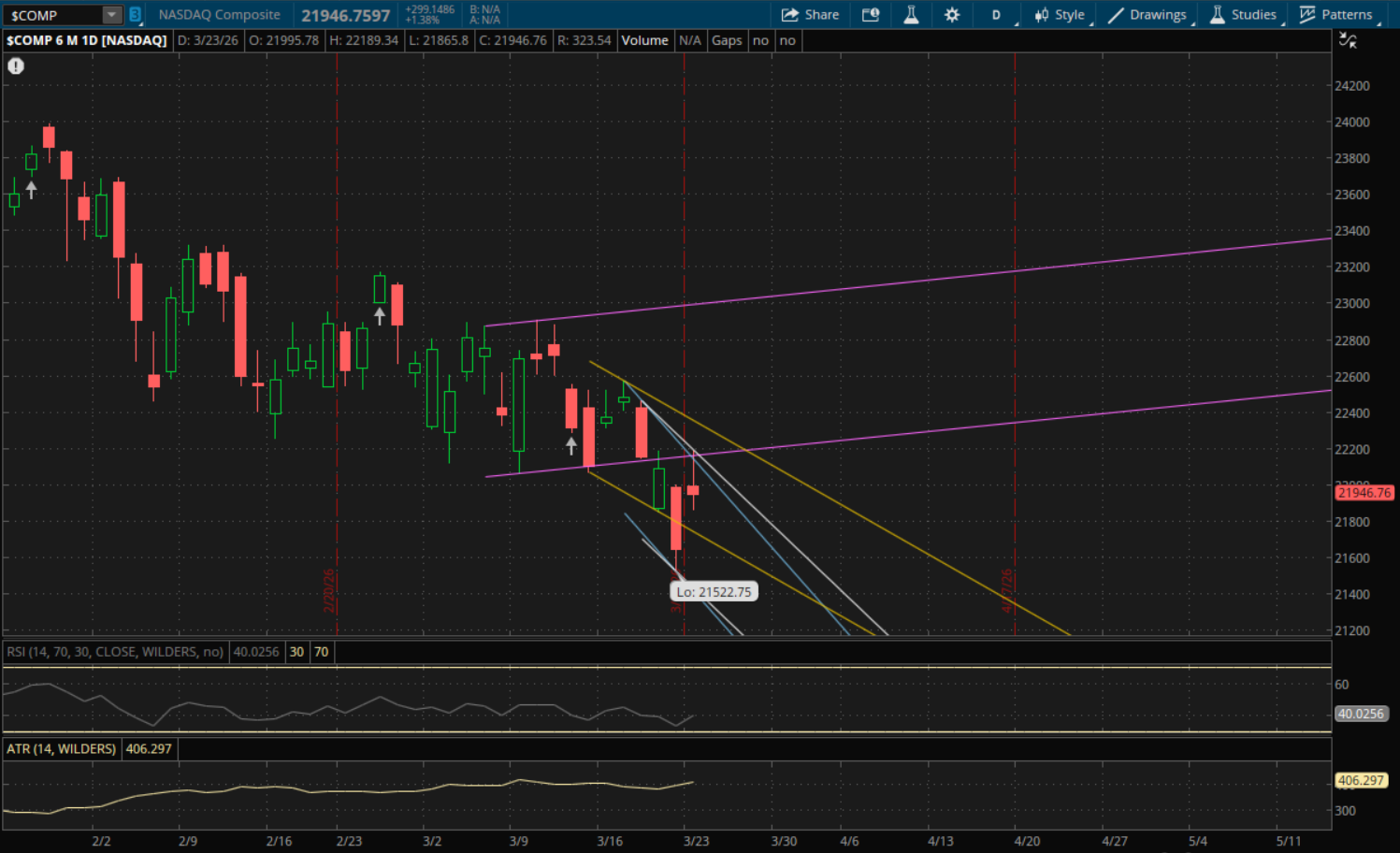Expand the $COMP symbol selector arrow
Image resolution: width=1400 pixels, height=853 pixels.
pyautogui.click(x=111, y=15)
